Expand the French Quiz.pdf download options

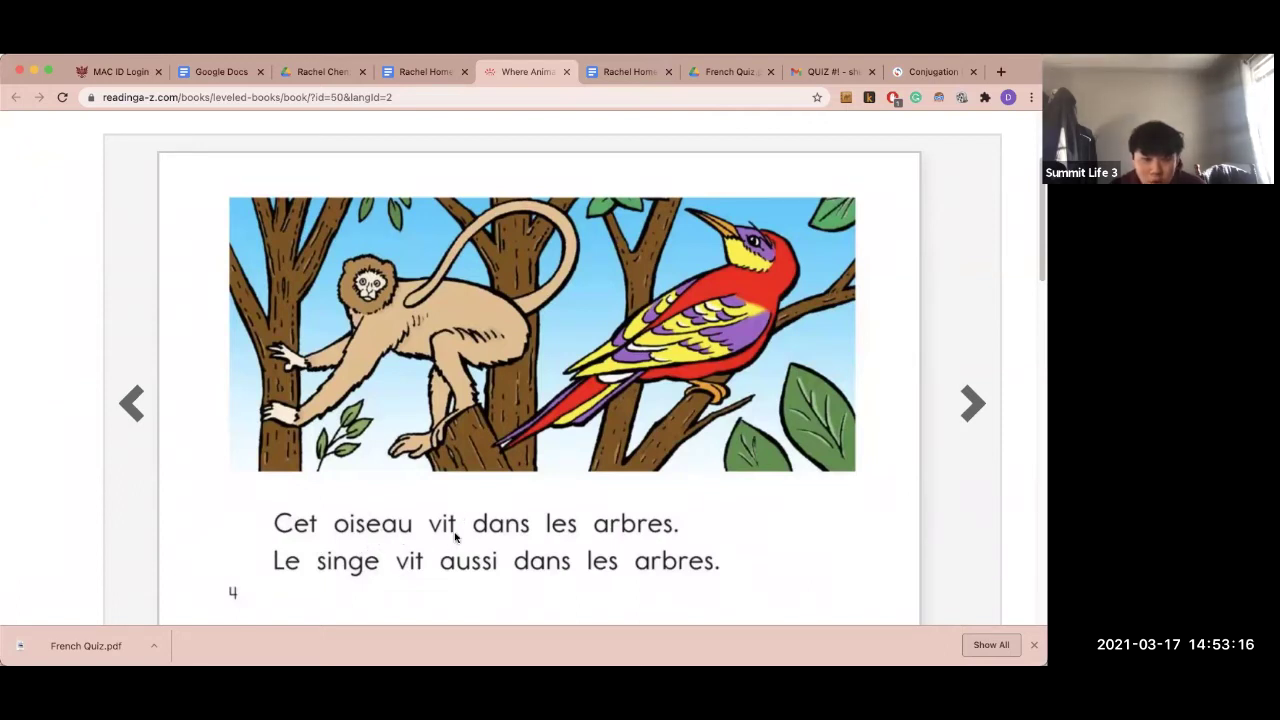click(154, 646)
